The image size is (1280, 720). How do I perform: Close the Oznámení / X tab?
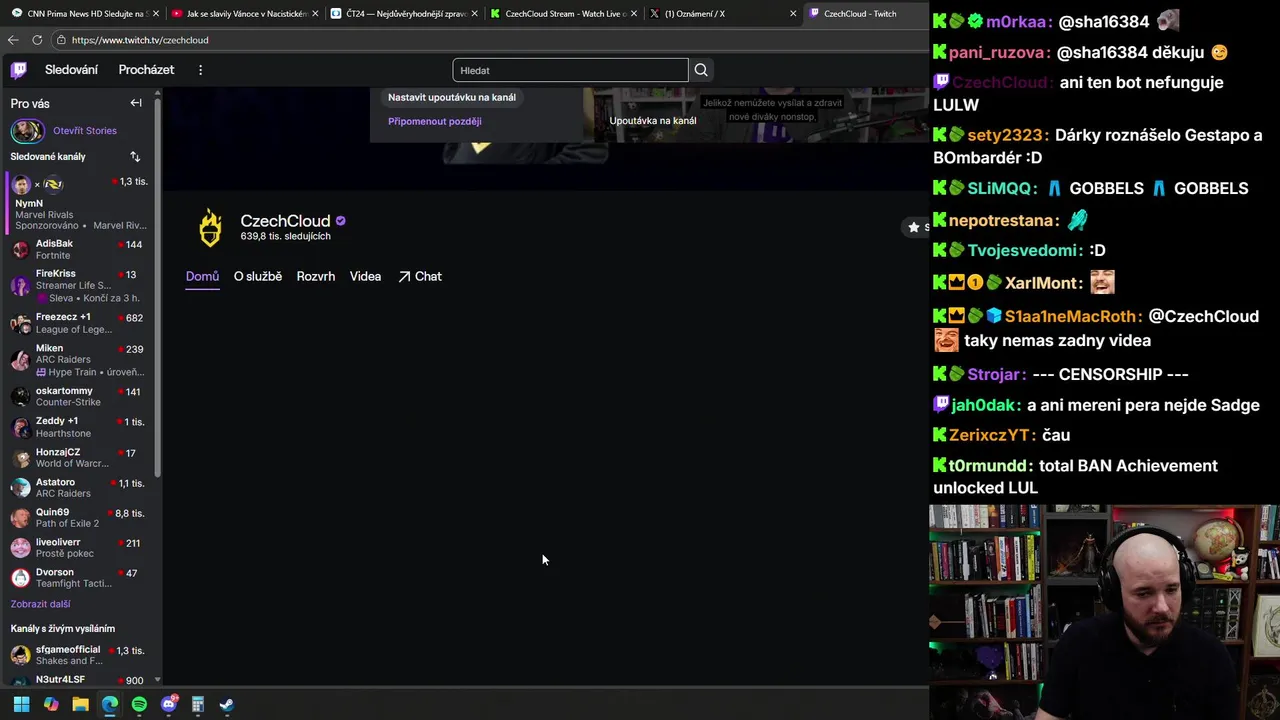click(x=793, y=14)
